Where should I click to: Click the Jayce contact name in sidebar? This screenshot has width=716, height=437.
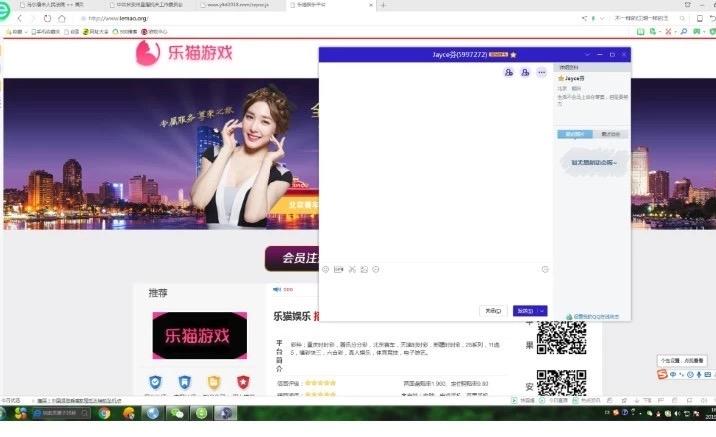click(x=574, y=79)
